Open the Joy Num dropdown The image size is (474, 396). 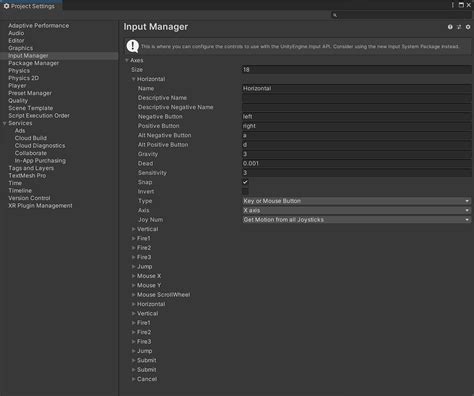tap(356, 220)
